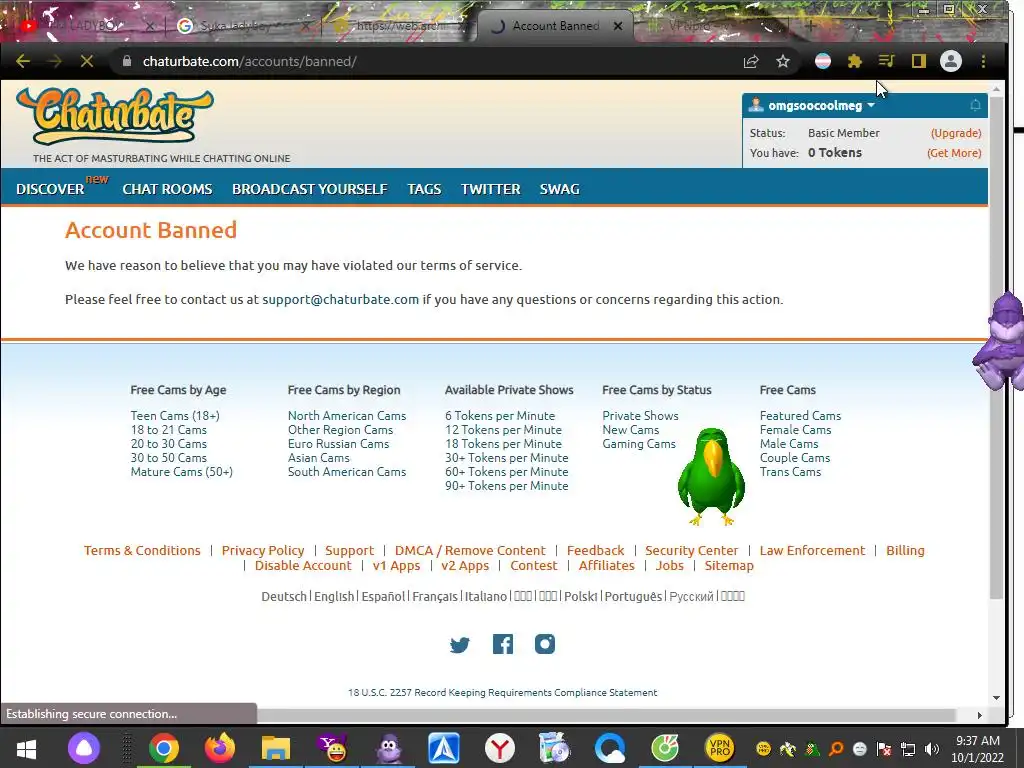Bookmark this page with the star icon
The width and height of the screenshot is (1024, 768).
coord(782,61)
